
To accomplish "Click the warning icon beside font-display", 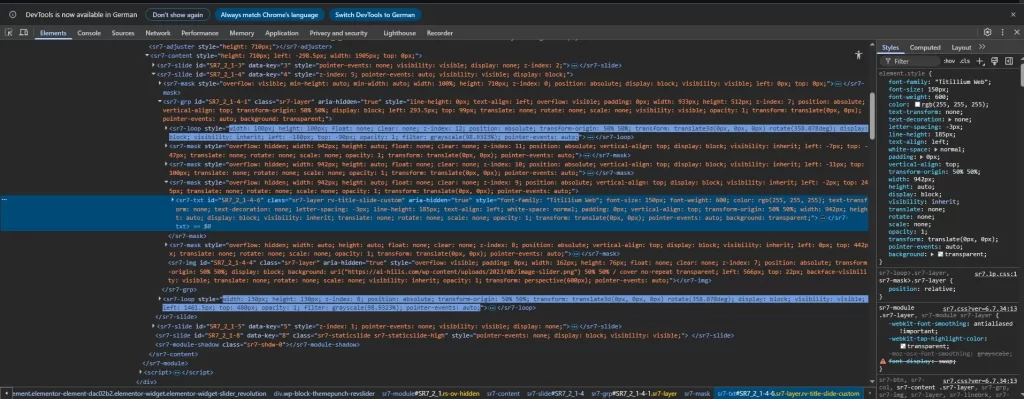I will 883,360.
